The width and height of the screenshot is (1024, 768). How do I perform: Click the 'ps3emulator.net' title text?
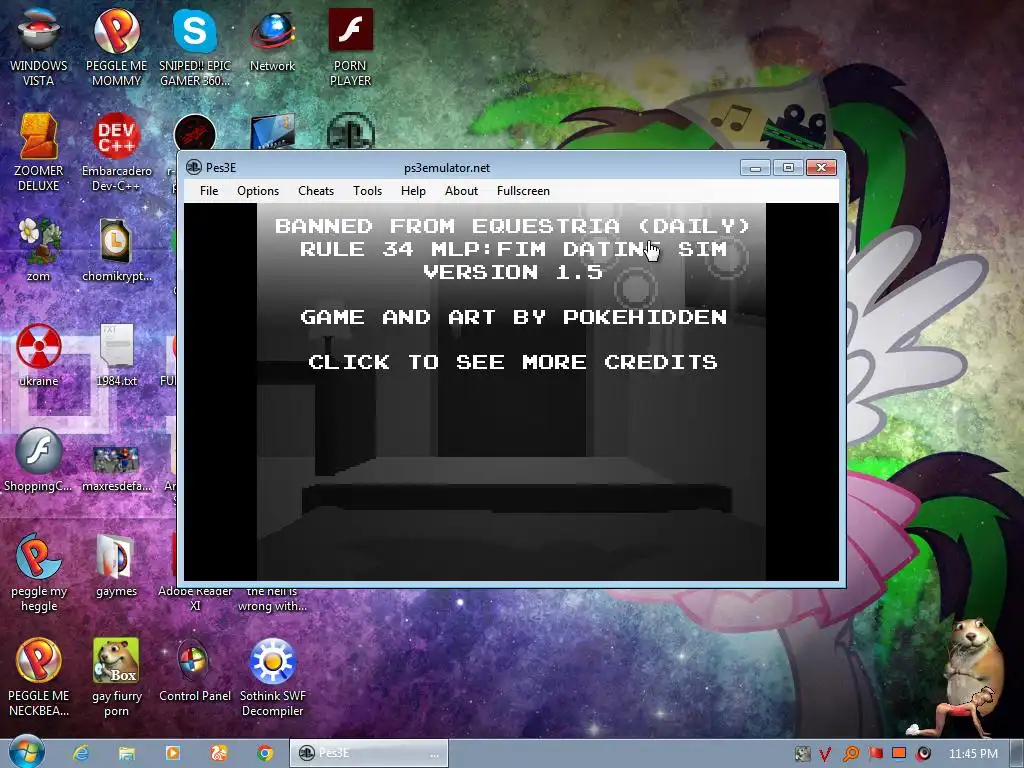click(x=447, y=168)
